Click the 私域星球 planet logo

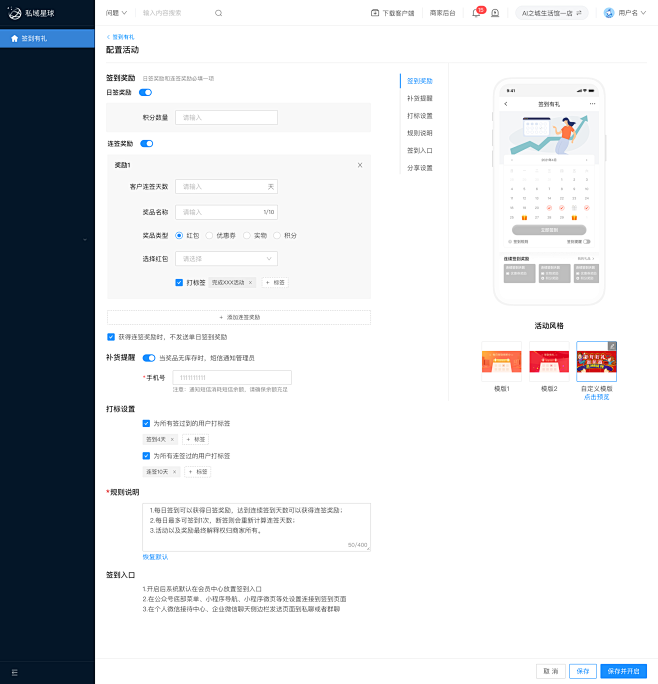14,13
